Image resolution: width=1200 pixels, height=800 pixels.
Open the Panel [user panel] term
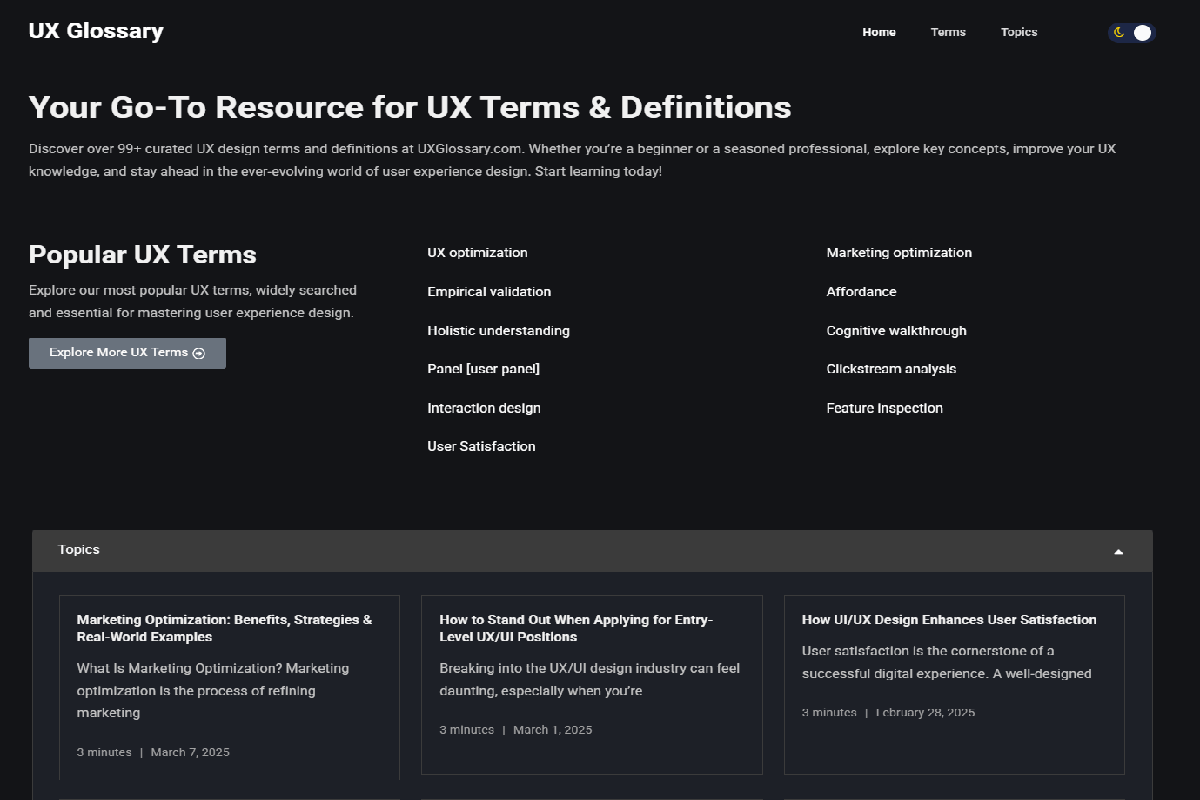click(484, 369)
